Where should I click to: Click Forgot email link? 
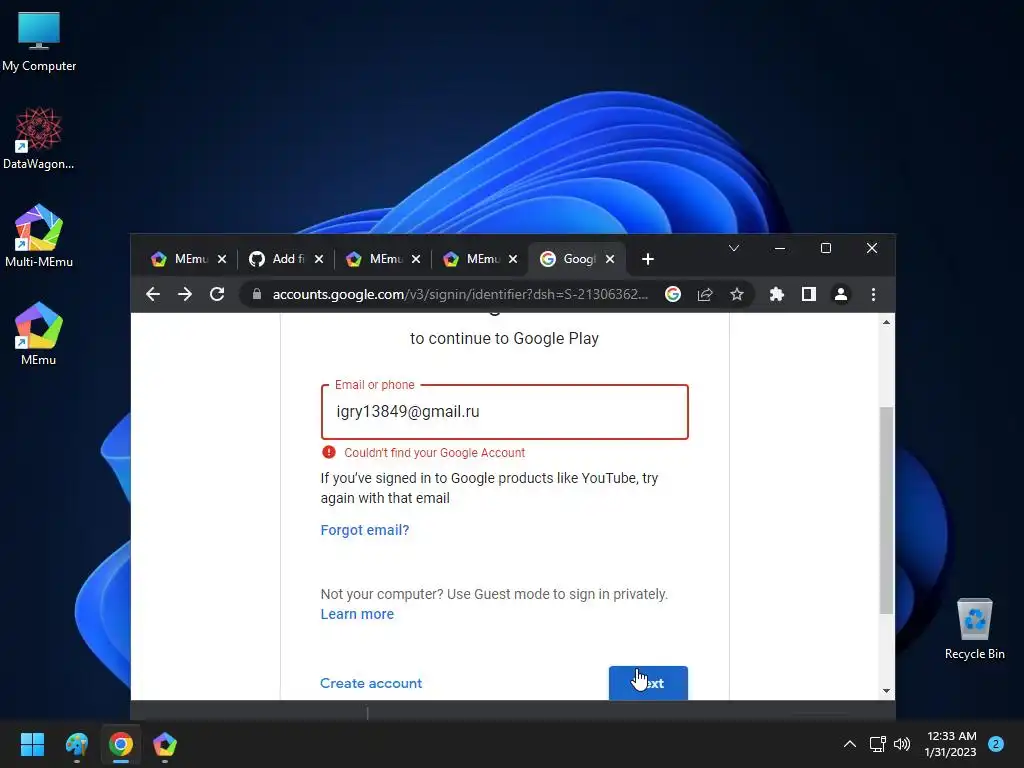pyautogui.click(x=364, y=530)
